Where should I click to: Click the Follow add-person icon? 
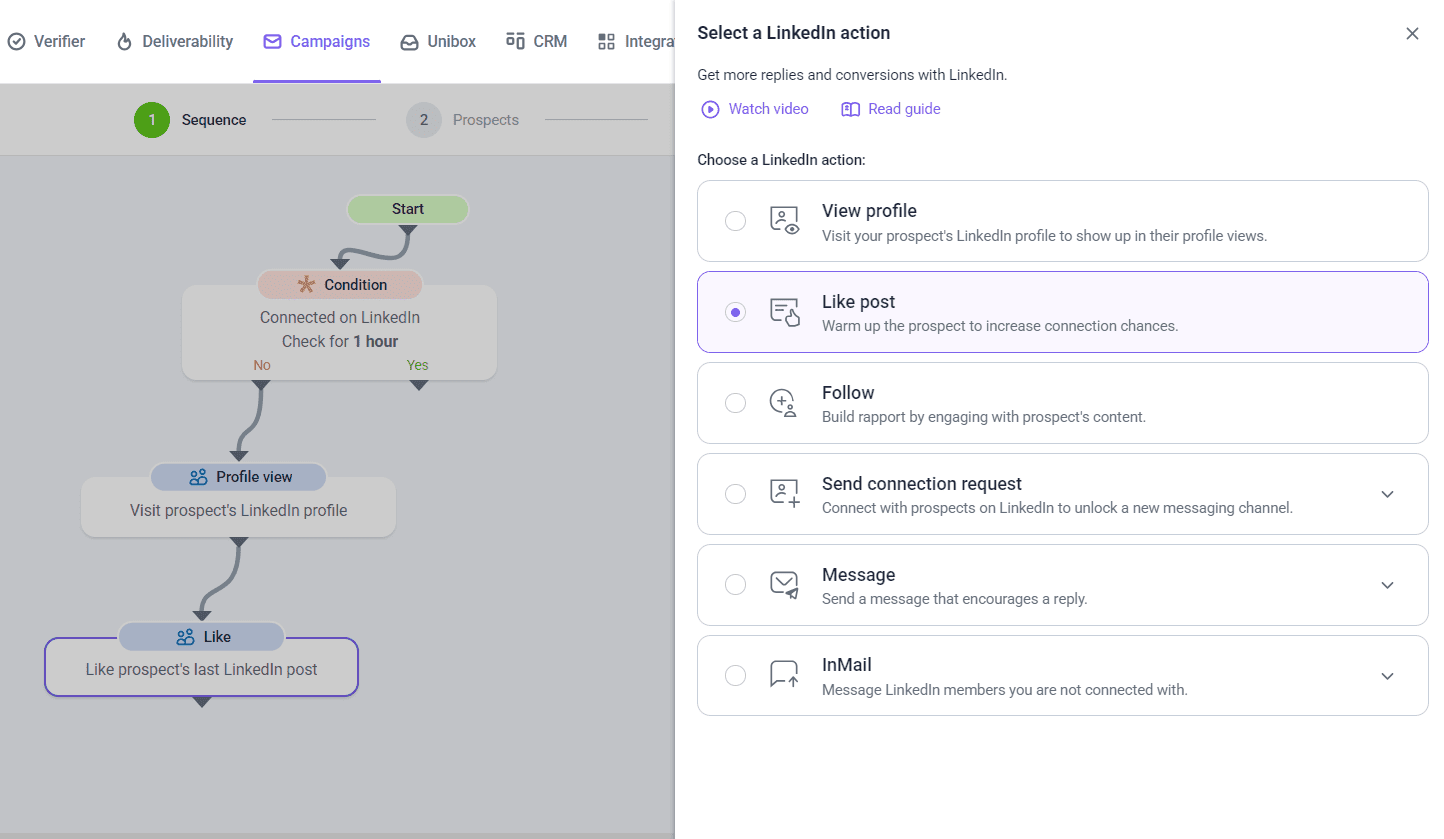click(x=783, y=403)
